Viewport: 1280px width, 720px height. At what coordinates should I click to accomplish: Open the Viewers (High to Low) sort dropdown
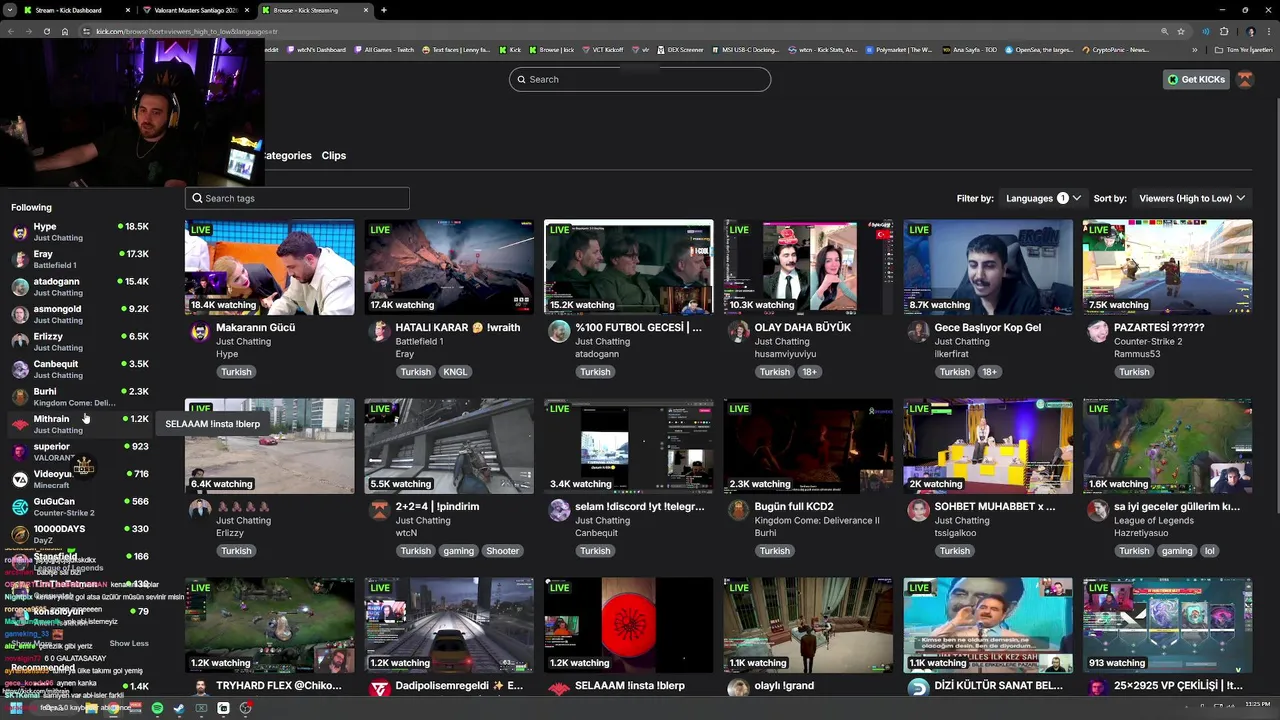coord(1192,198)
